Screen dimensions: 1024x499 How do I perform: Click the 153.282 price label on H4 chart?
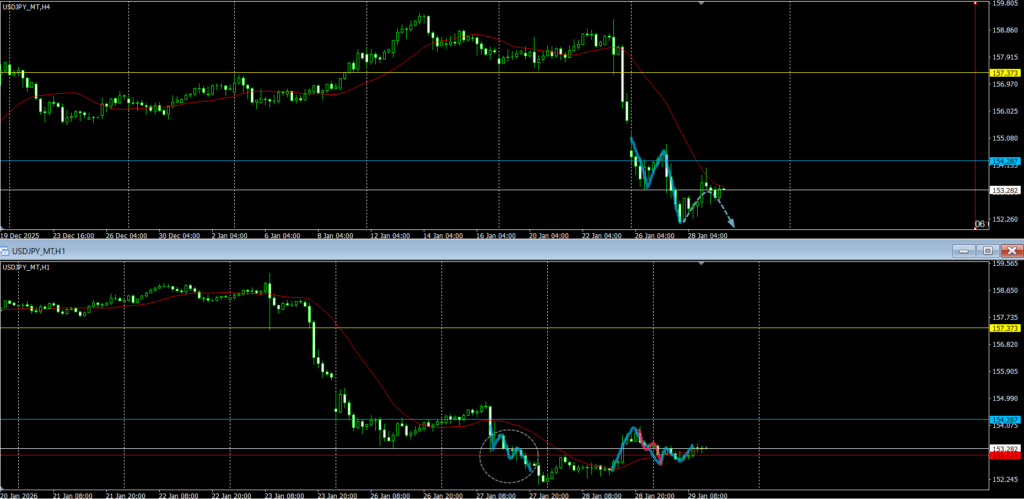click(1004, 190)
